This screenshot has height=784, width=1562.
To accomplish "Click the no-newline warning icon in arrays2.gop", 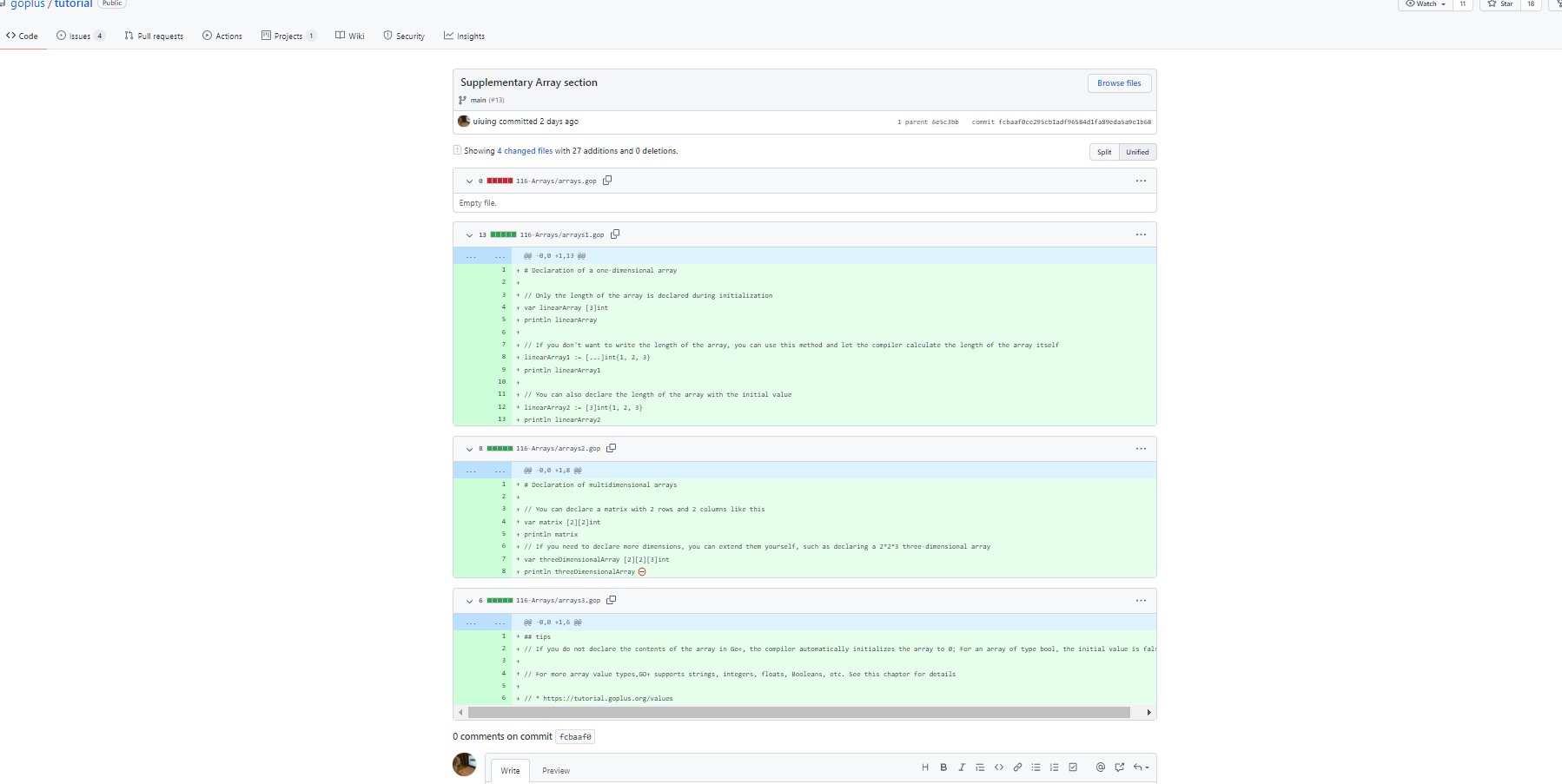I will [642, 572].
